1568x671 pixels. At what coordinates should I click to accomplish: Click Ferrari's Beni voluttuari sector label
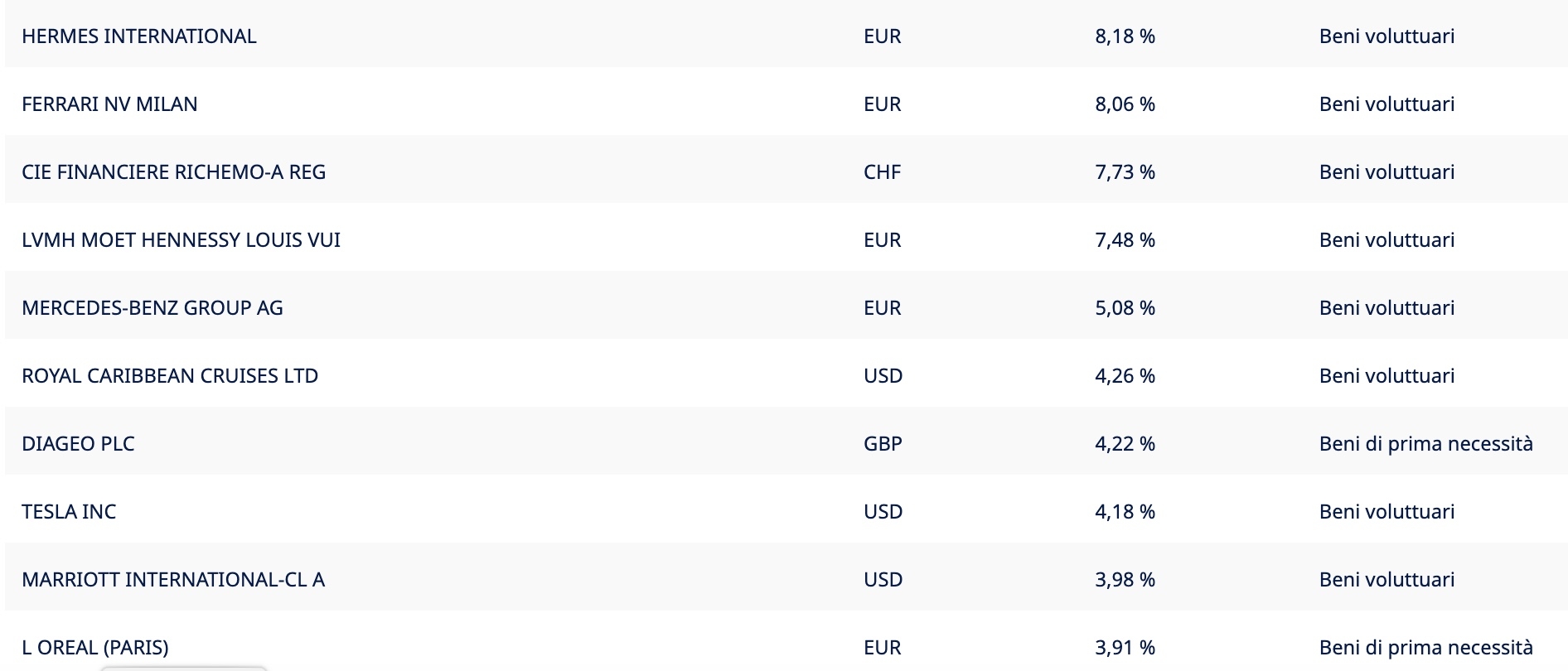coord(1387,104)
